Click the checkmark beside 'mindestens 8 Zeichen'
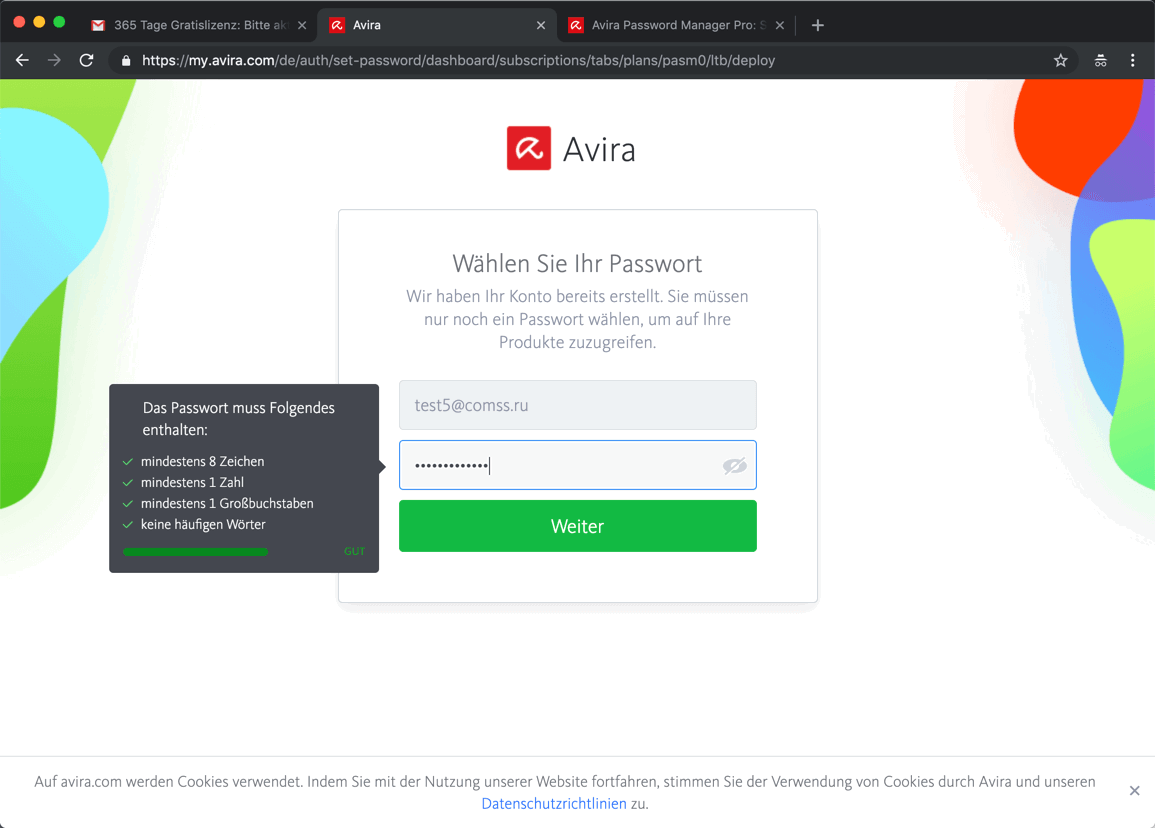1155x828 pixels. [x=127, y=462]
